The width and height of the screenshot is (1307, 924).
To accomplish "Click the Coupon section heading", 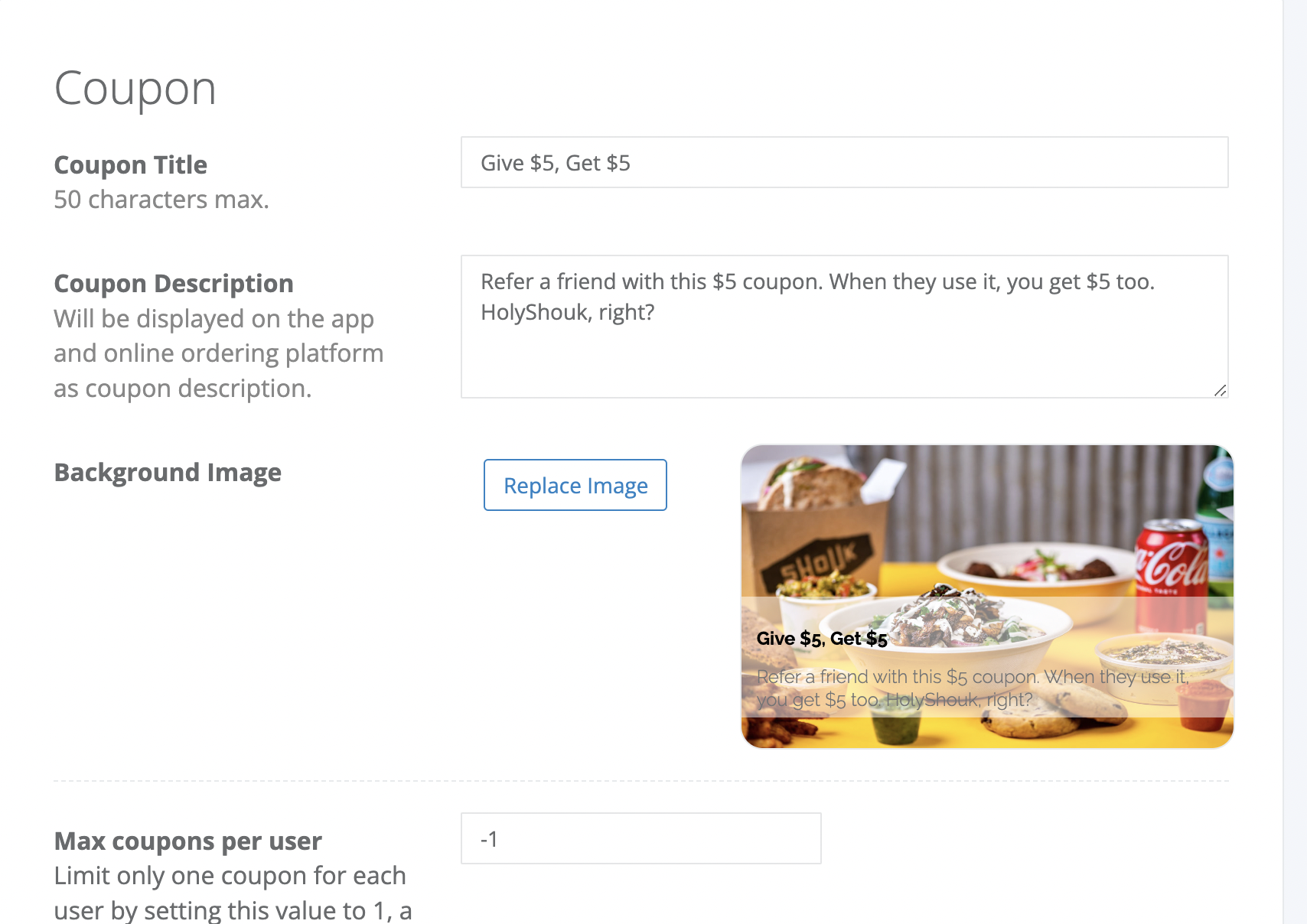I will [x=135, y=89].
